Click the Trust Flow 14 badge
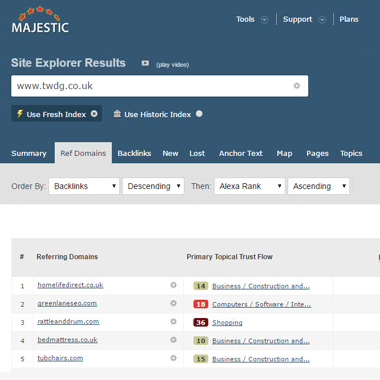The width and height of the screenshot is (380, 380). [201, 286]
